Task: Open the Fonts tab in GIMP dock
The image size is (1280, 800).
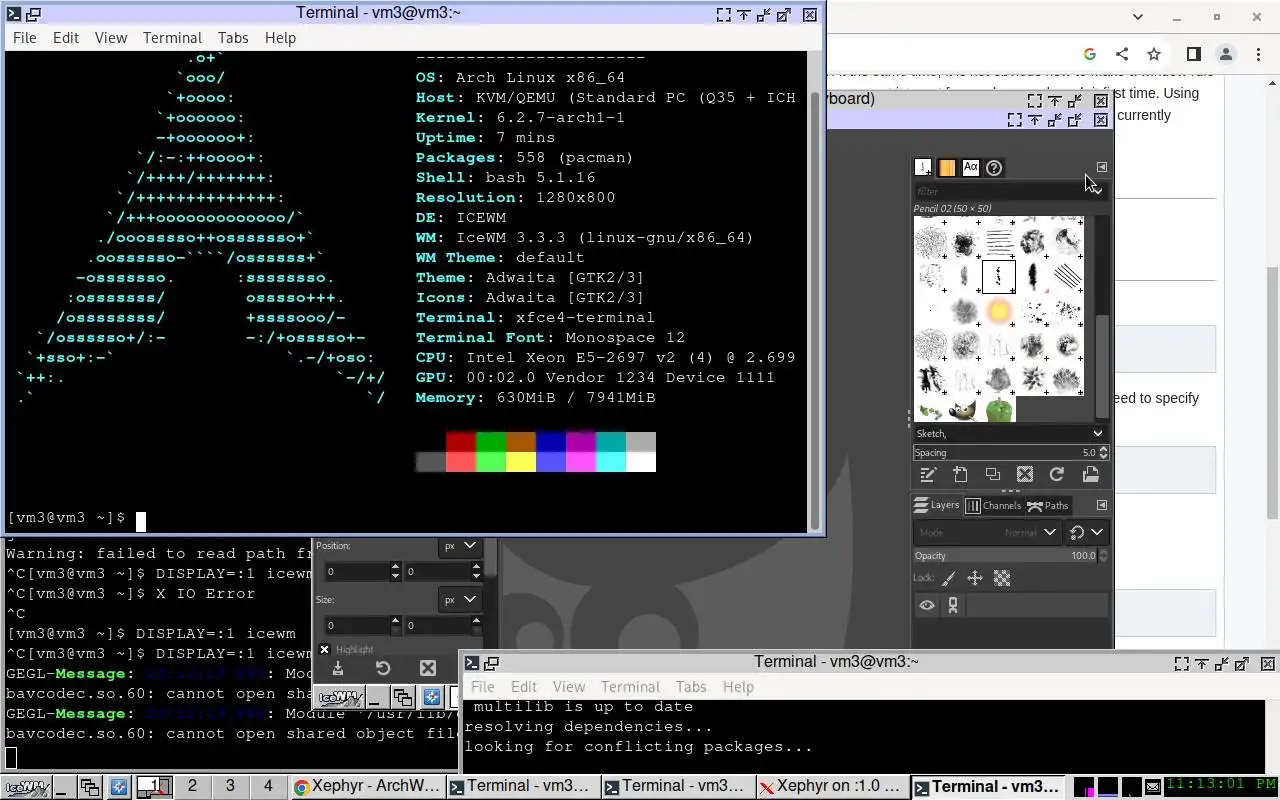Action: tap(970, 168)
